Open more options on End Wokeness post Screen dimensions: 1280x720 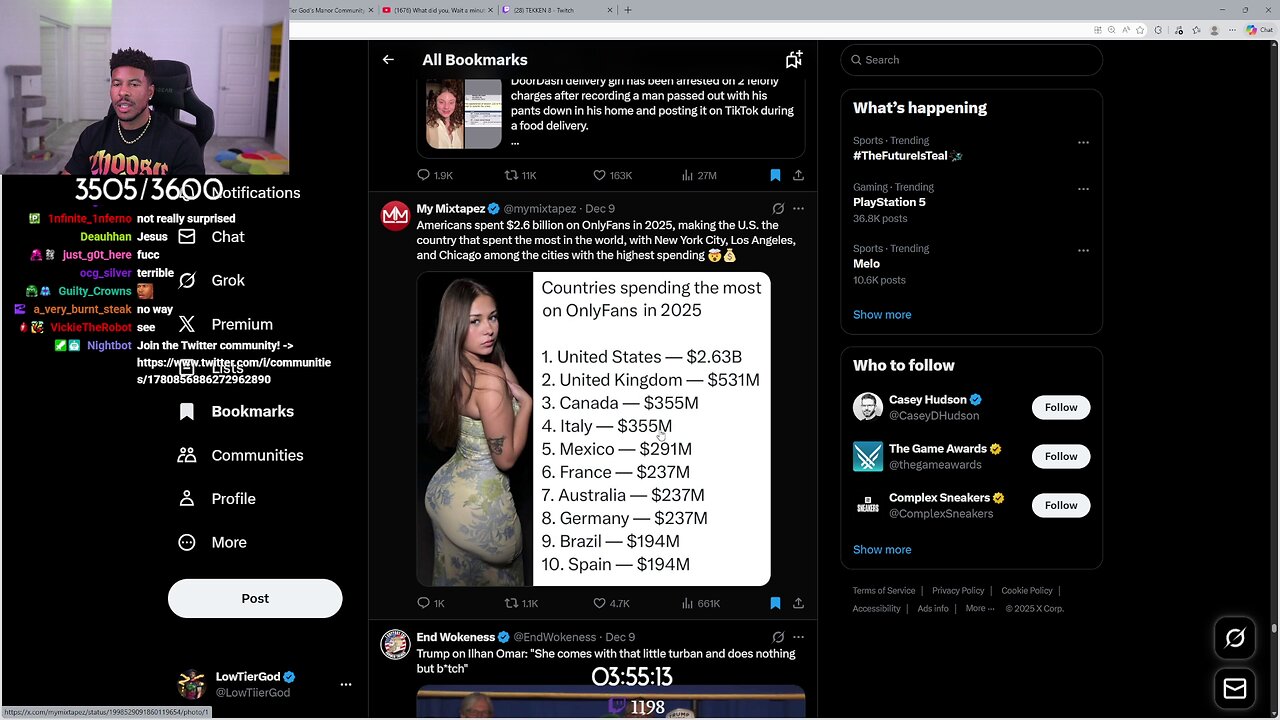tap(798, 637)
